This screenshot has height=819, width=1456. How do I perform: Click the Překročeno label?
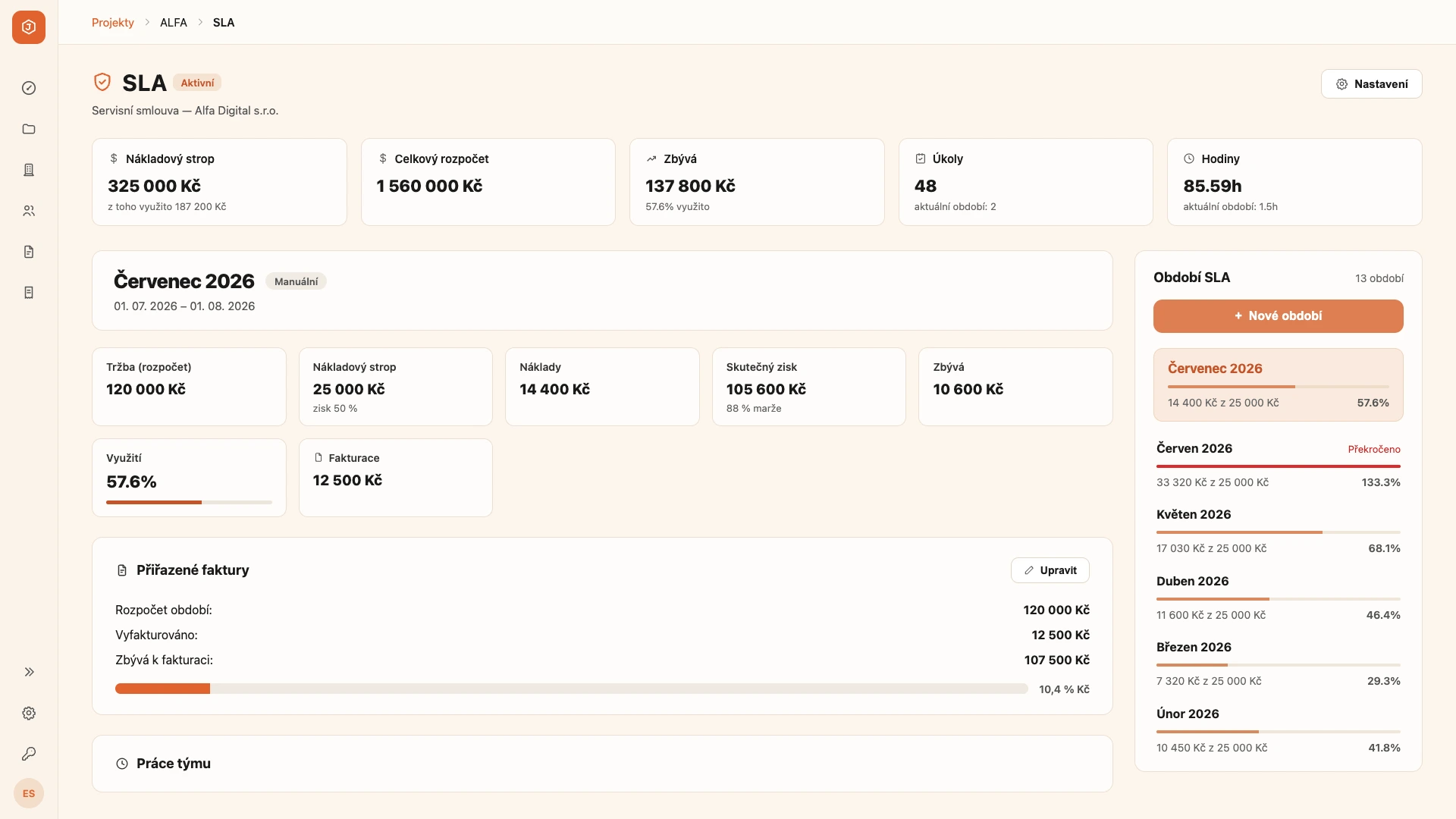1373,449
